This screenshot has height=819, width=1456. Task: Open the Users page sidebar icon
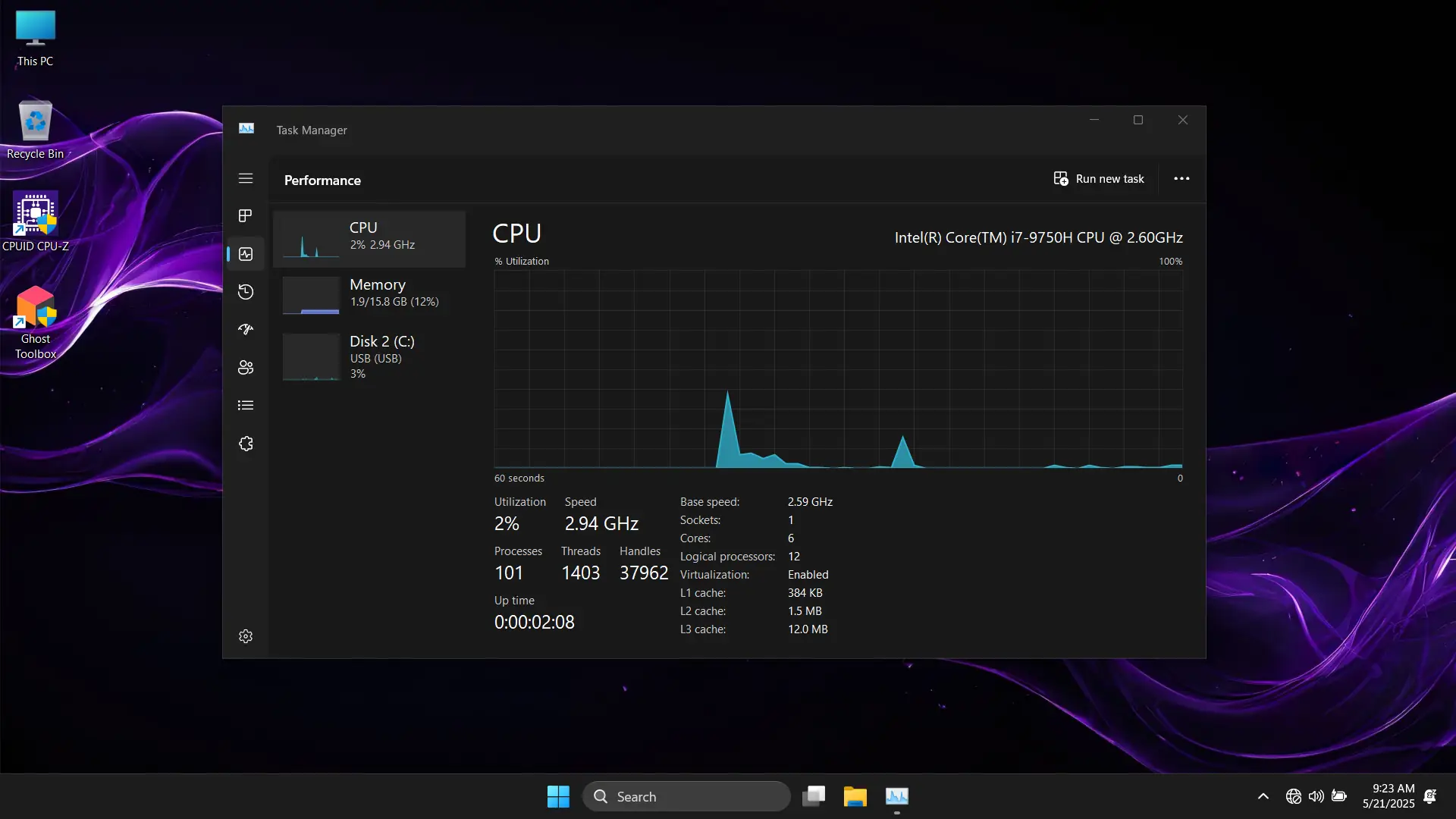(246, 368)
